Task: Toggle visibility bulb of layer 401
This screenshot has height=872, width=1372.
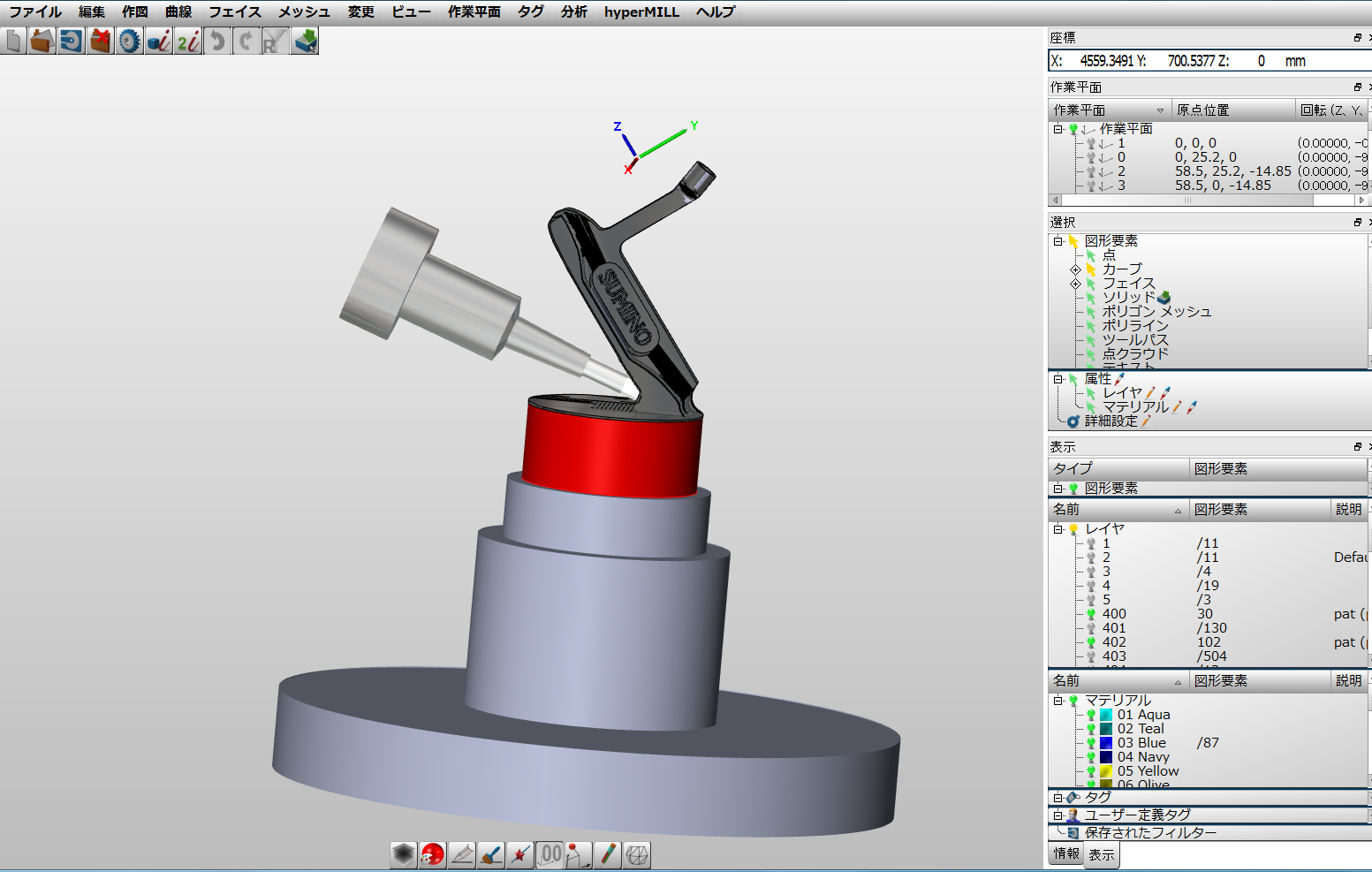Action: pyautogui.click(x=1091, y=628)
